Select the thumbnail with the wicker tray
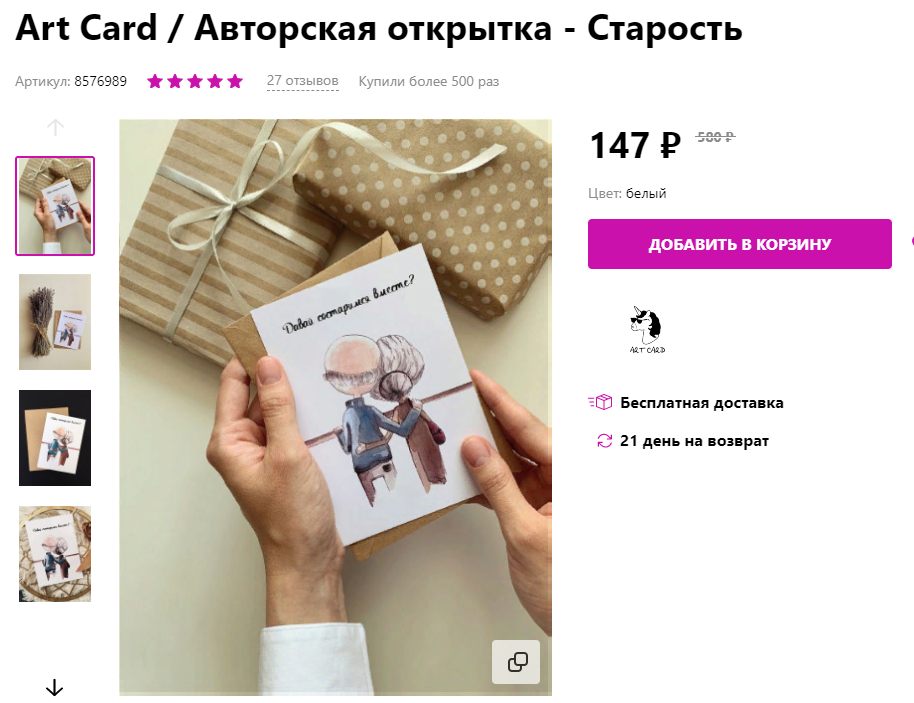 [x=55, y=554]
